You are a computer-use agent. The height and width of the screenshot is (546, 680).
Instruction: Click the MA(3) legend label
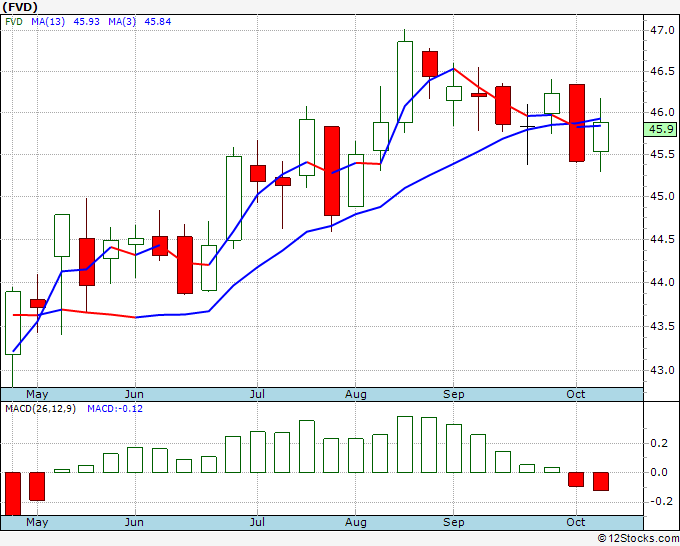[x=122, y=22]
